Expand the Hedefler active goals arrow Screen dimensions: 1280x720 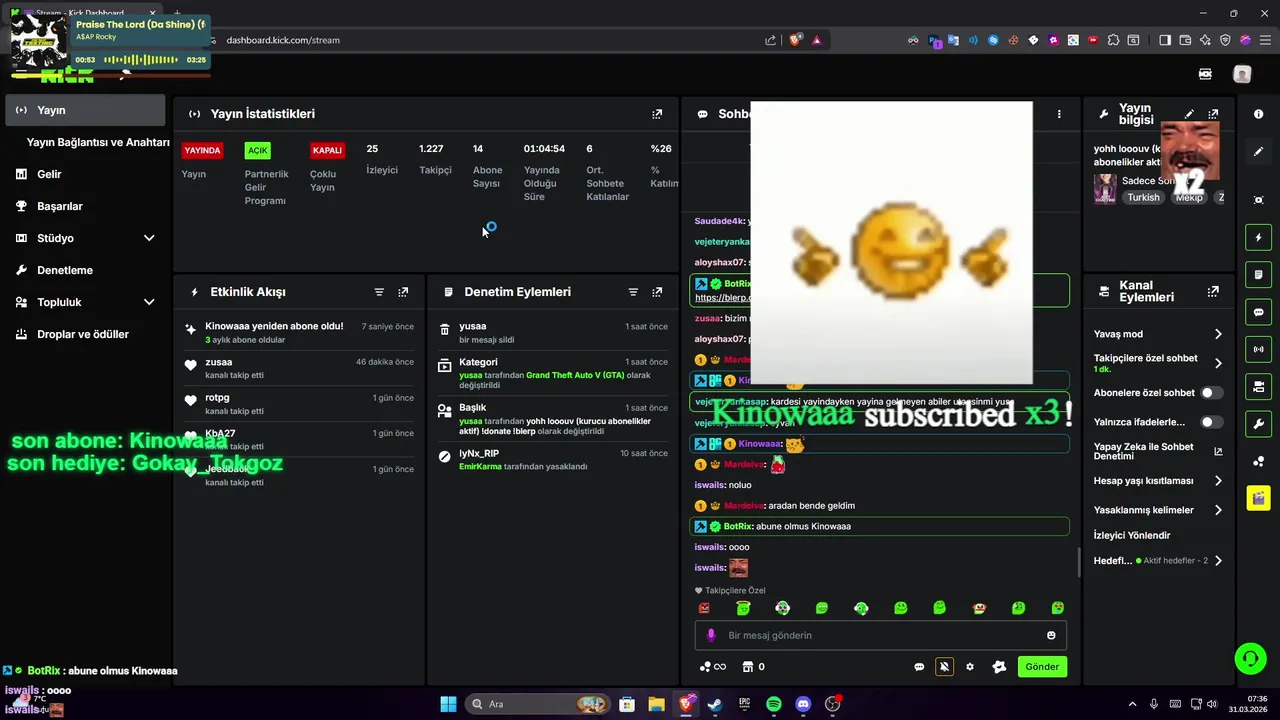[1218, 561]
